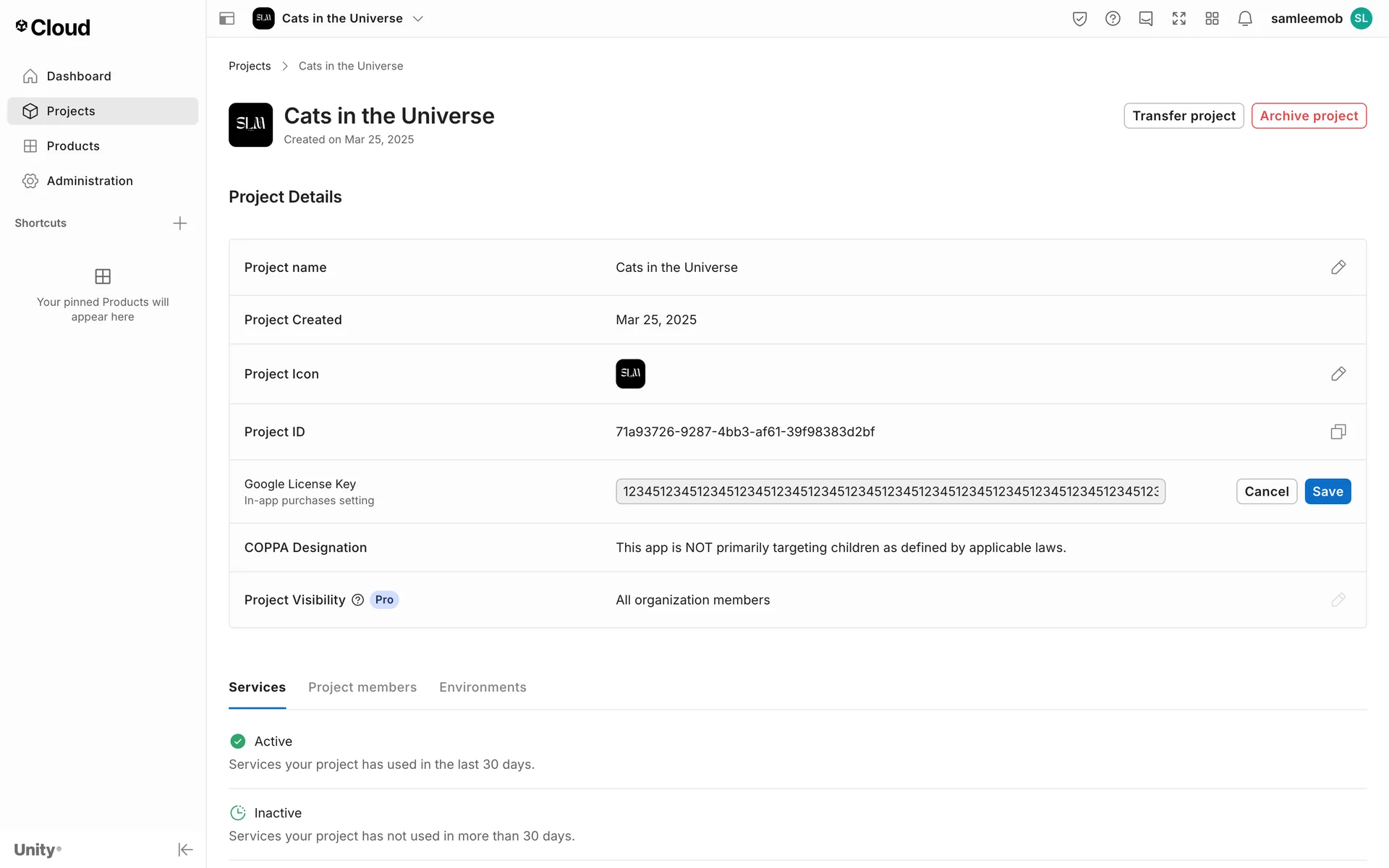Open the help question mark icon in header
Image resolution: width=1389 pixels, height=868 pixels.
tap(1113, 19)
